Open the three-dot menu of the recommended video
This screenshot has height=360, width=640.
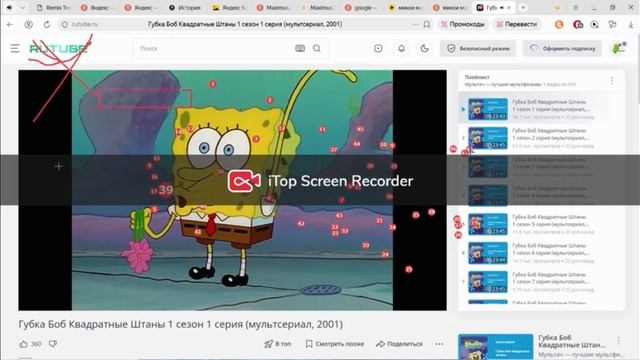click(619, 340)
